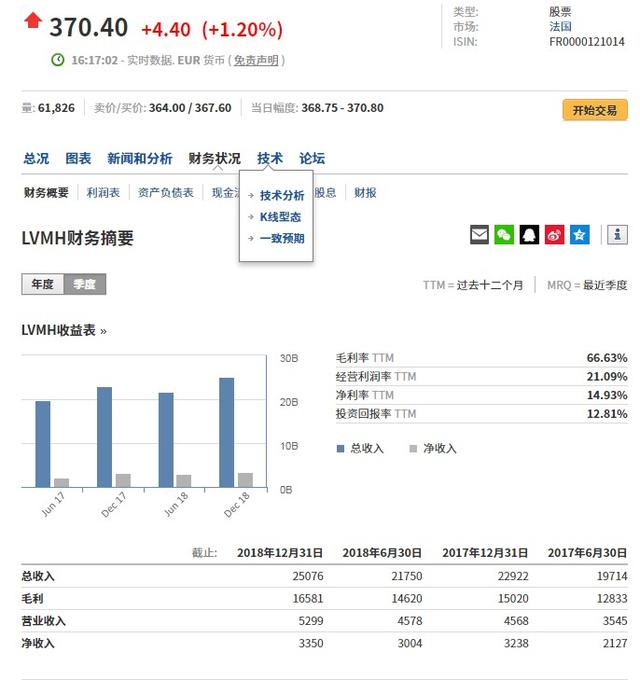
Task: Click the red up-arrow price indicator
Action: coord(33,20)
